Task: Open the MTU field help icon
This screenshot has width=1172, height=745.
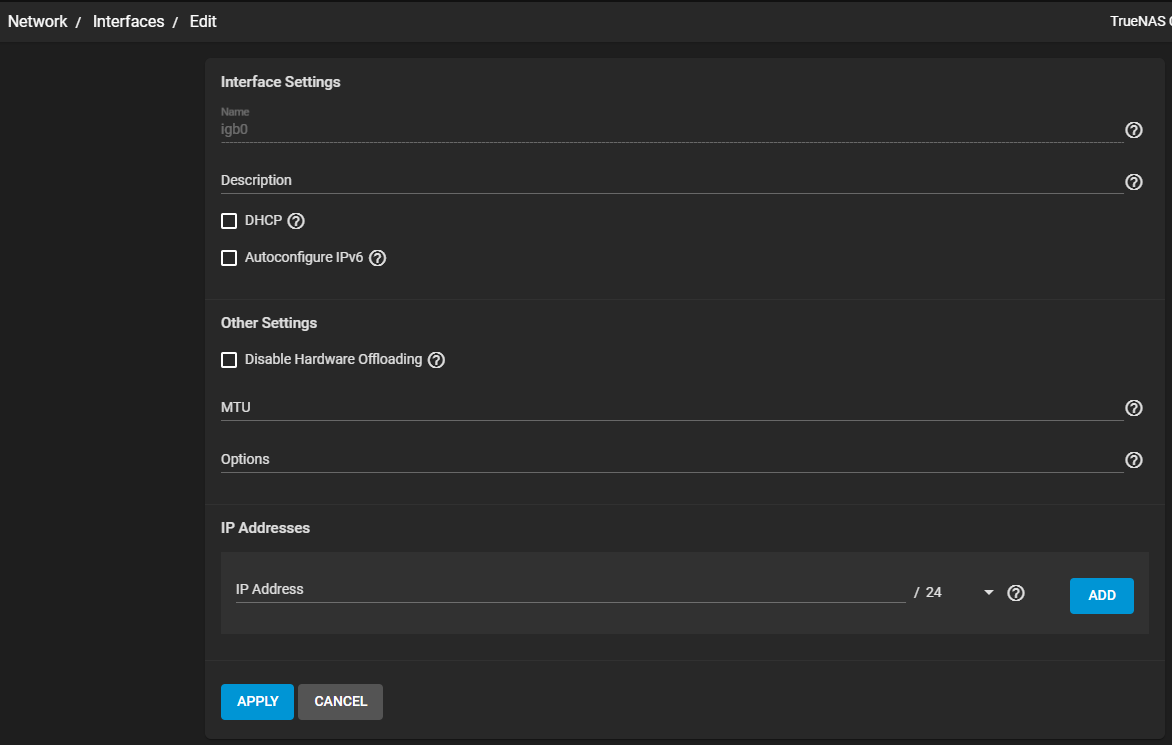Action: [x=1134, y=408]
